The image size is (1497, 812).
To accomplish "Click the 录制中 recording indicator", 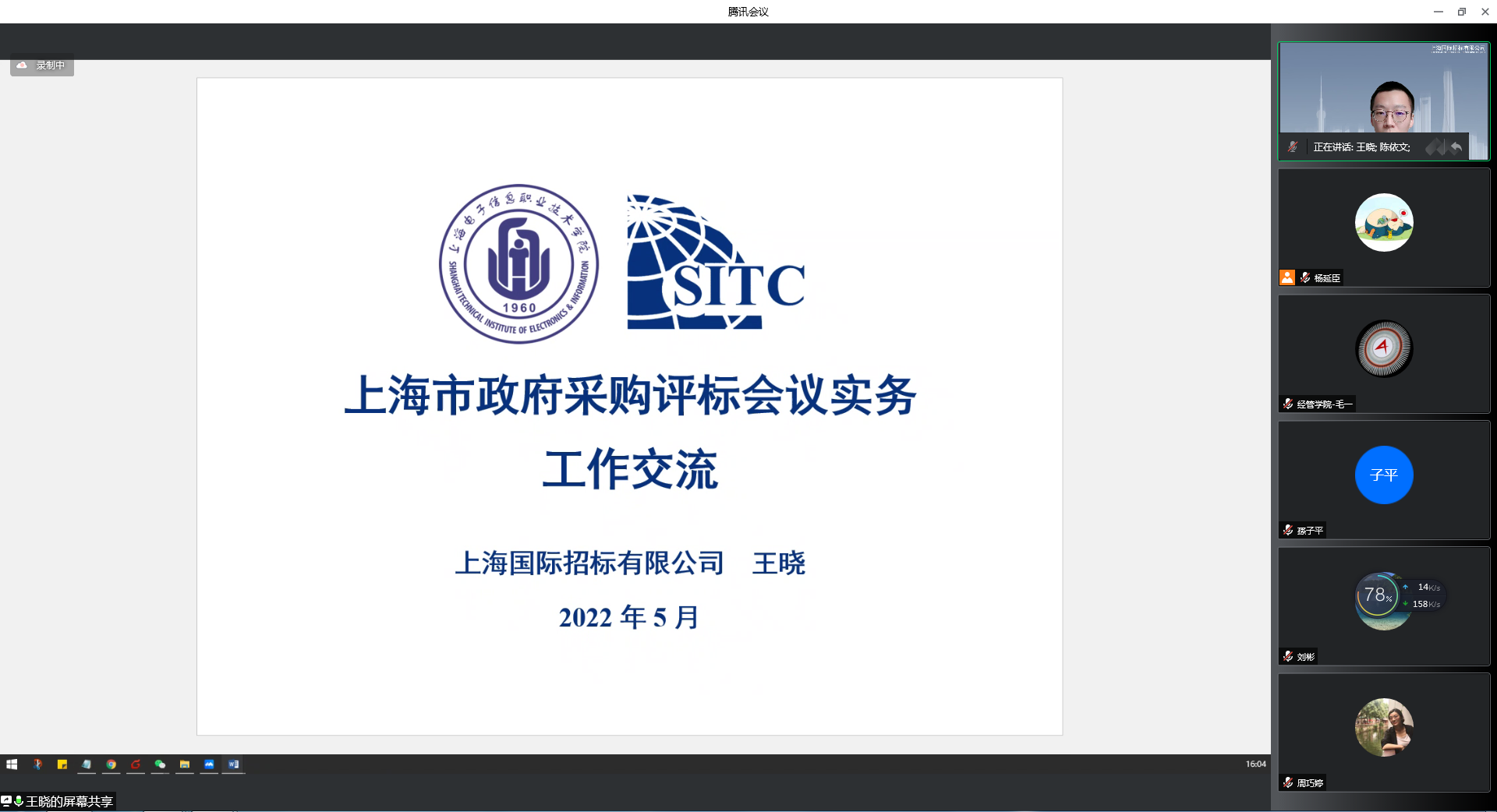I will [42, 66].
